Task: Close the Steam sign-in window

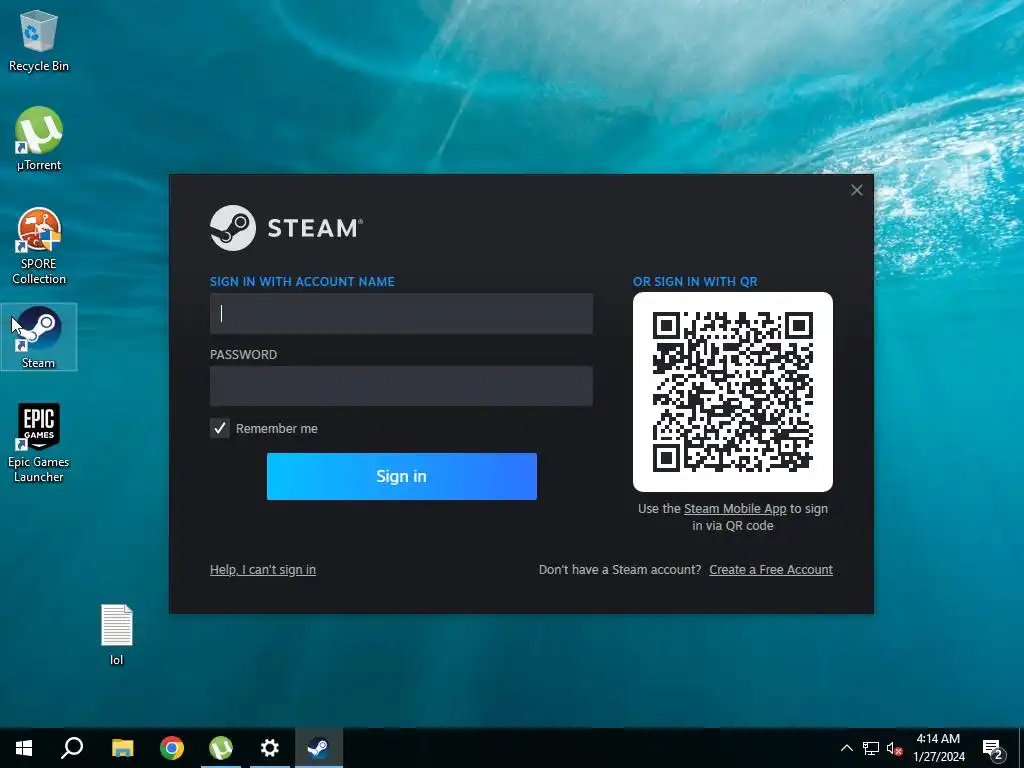Action: [x=856, y=190]
